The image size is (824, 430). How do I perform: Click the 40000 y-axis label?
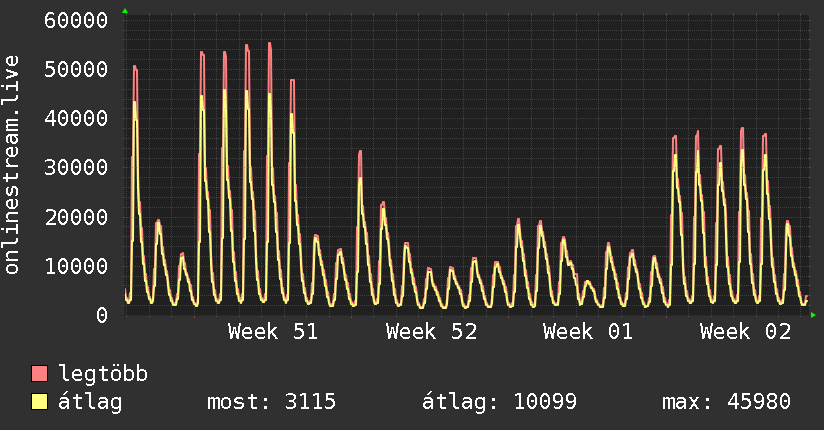76,118
